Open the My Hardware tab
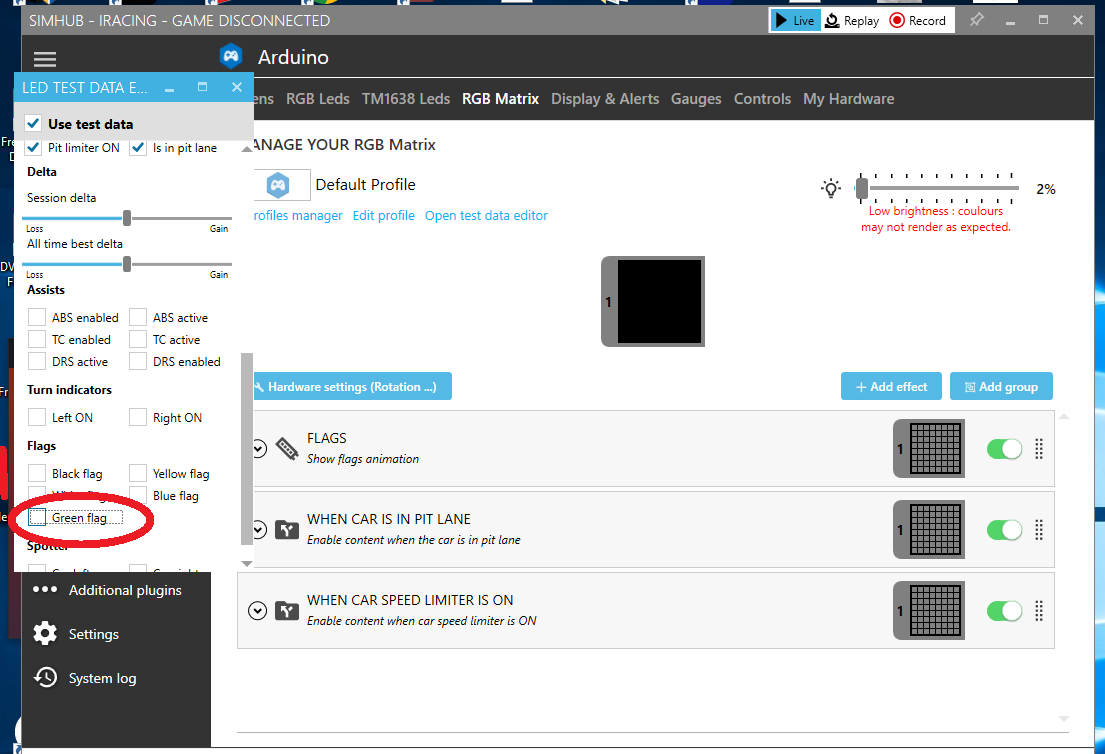The image size is (1105, 754). [x=848, y=99]
